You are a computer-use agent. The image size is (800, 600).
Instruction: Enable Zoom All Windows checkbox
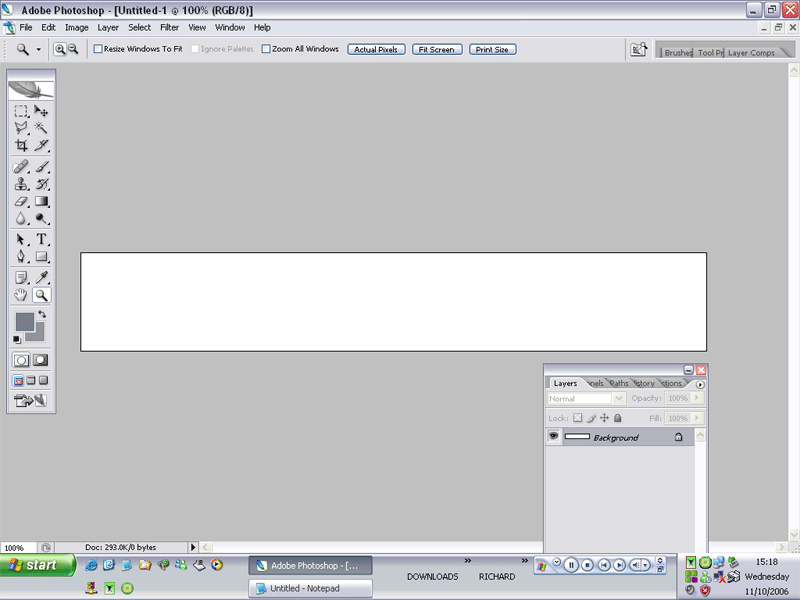click(x=266, y=49)
